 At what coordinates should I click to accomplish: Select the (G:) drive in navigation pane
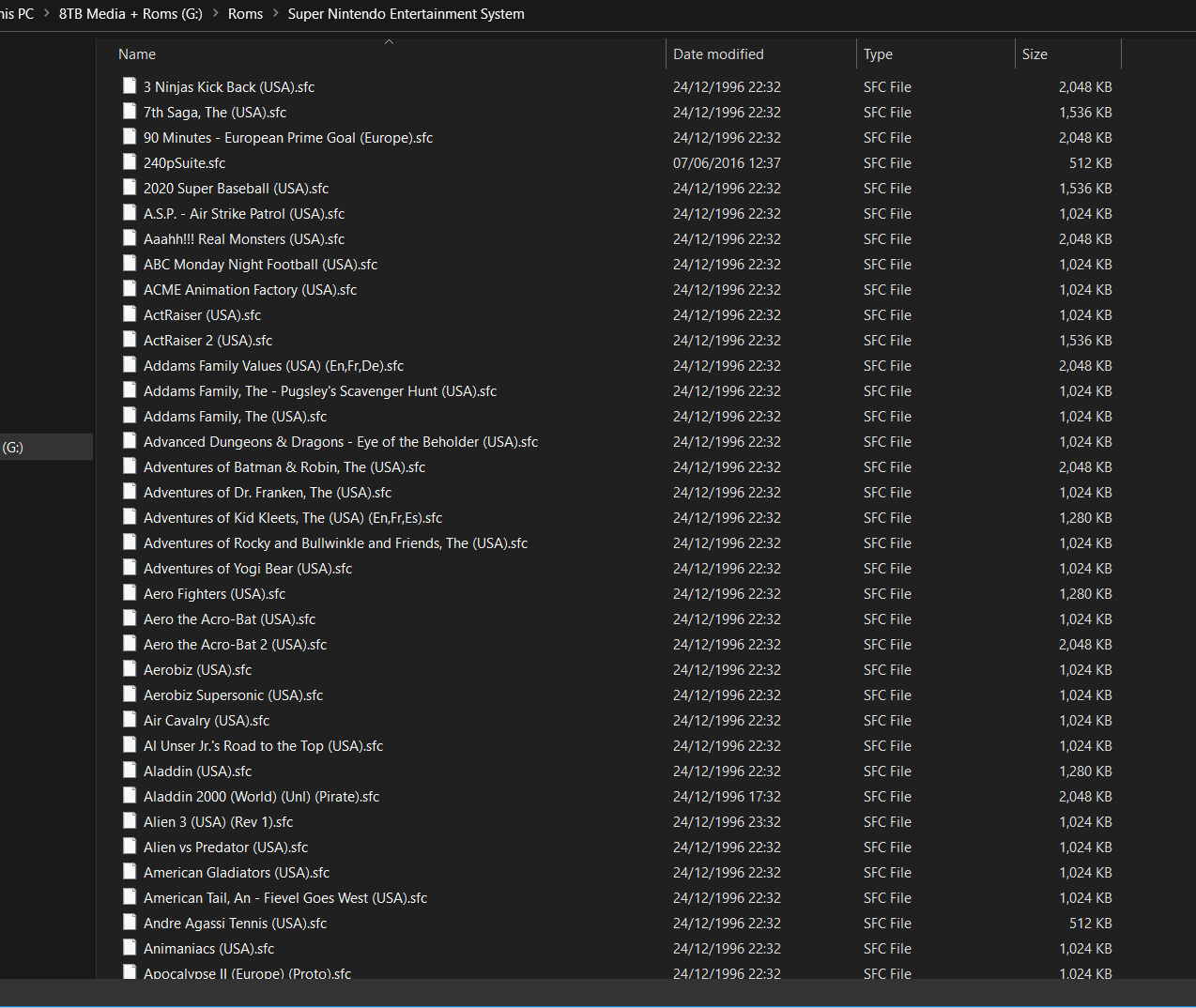pyautogui.click(x=46, y=447)
